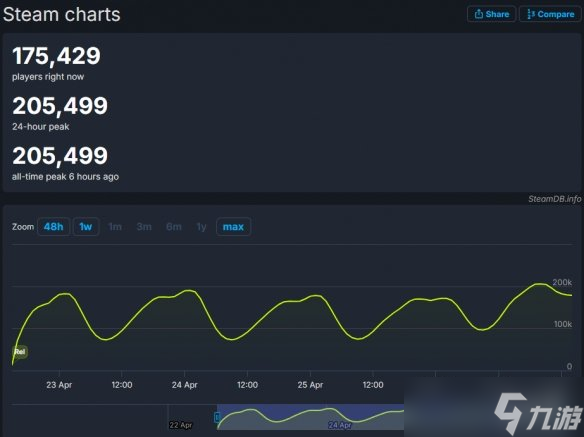The height and width of the screenshot is (437, 584).
Task: Pick the 1y zoom option
Action: tap(201, 227)
